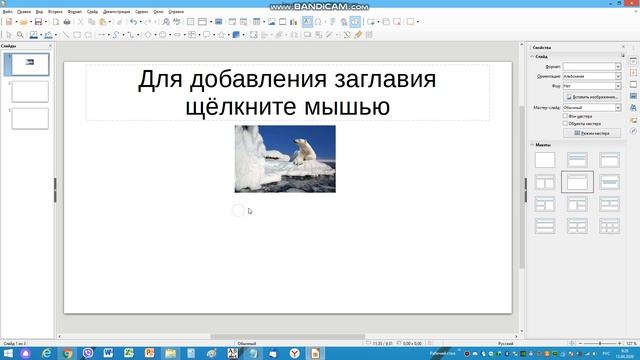Select the third slide thumbnail
This screenshot has width=640, height=360.
[x=30, y=119]
